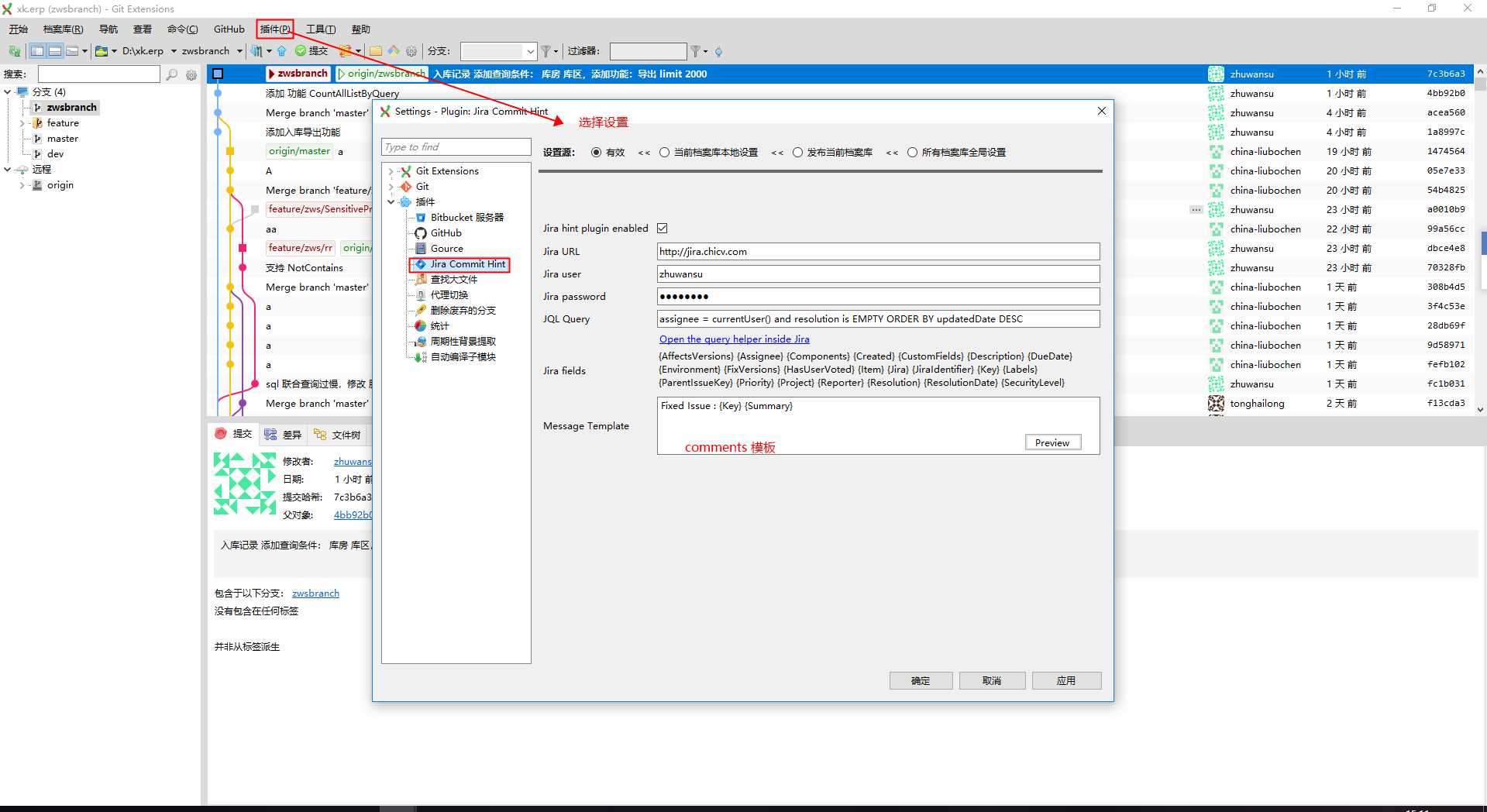The height and width of the screenshot is (812, 1487).
Task: Open the query helper inside Jira link
Action: coord(735,339)
